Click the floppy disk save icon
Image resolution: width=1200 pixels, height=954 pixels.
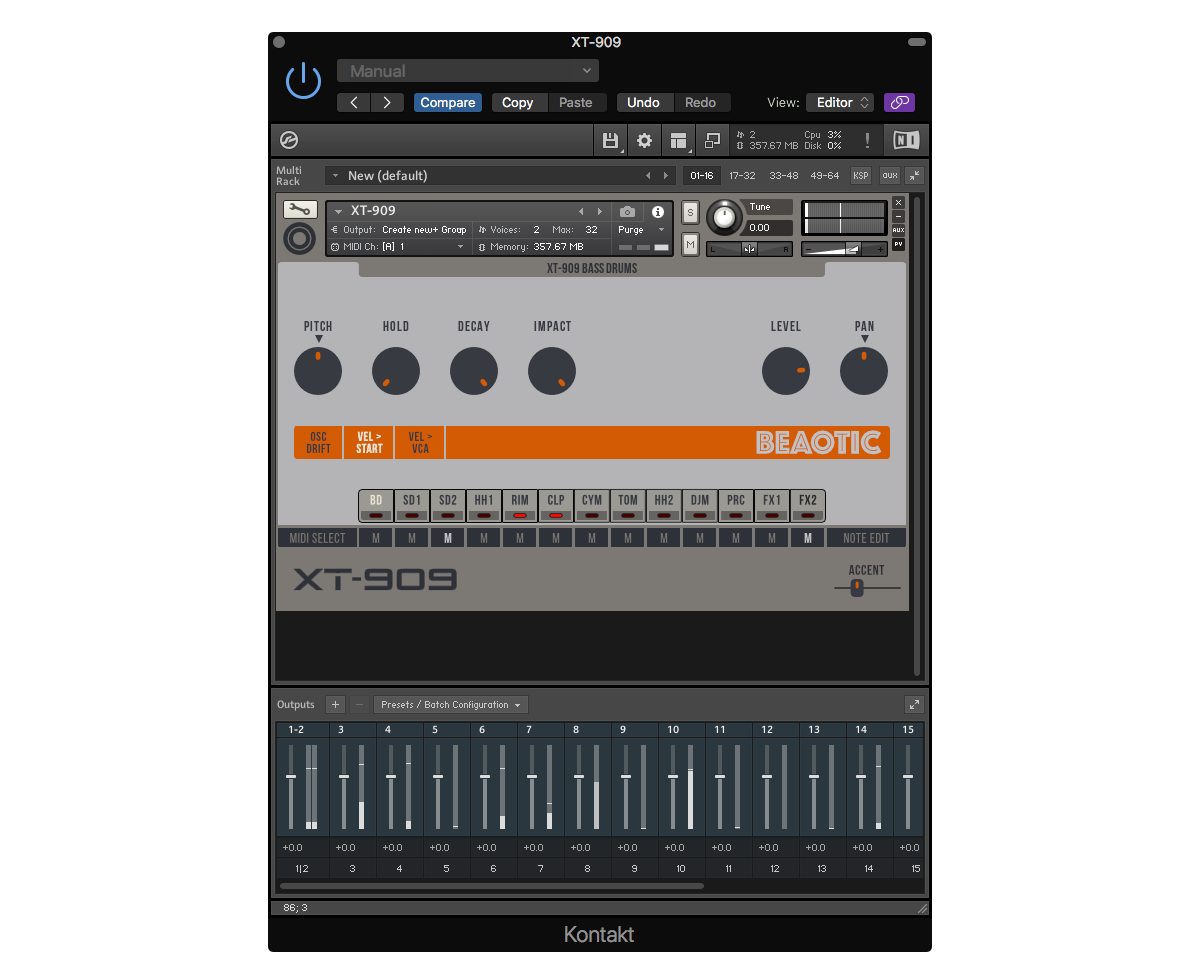[610, 140]
